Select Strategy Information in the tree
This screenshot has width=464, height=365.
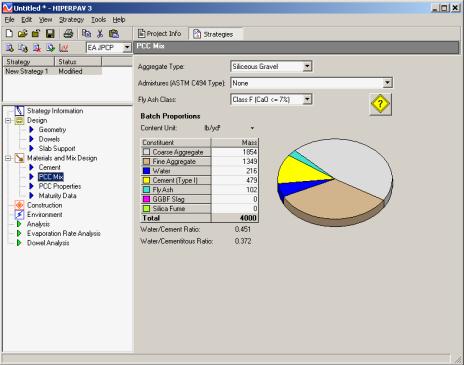click(x=55, y=111)
